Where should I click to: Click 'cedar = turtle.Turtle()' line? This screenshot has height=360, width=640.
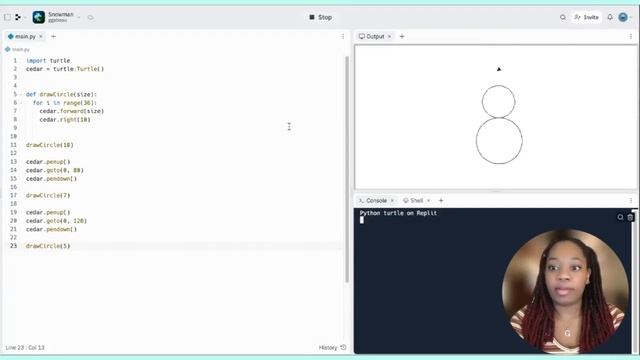(65, 69)
